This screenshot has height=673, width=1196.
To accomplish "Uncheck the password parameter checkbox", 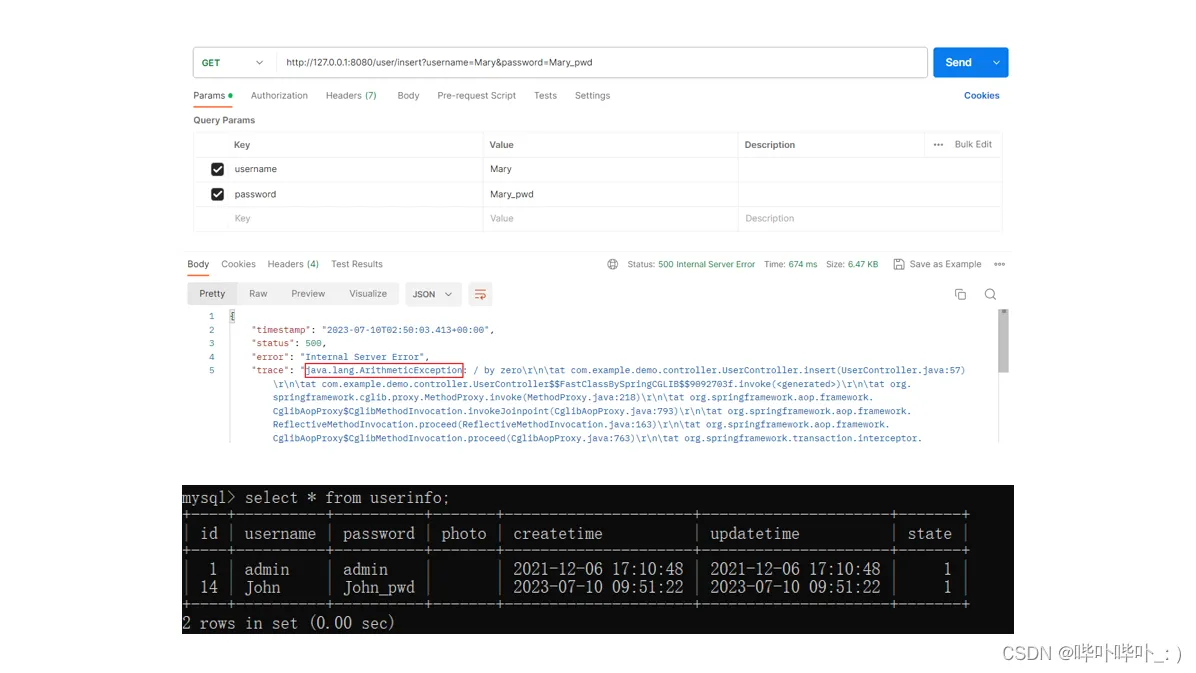I will click(217, 195).
